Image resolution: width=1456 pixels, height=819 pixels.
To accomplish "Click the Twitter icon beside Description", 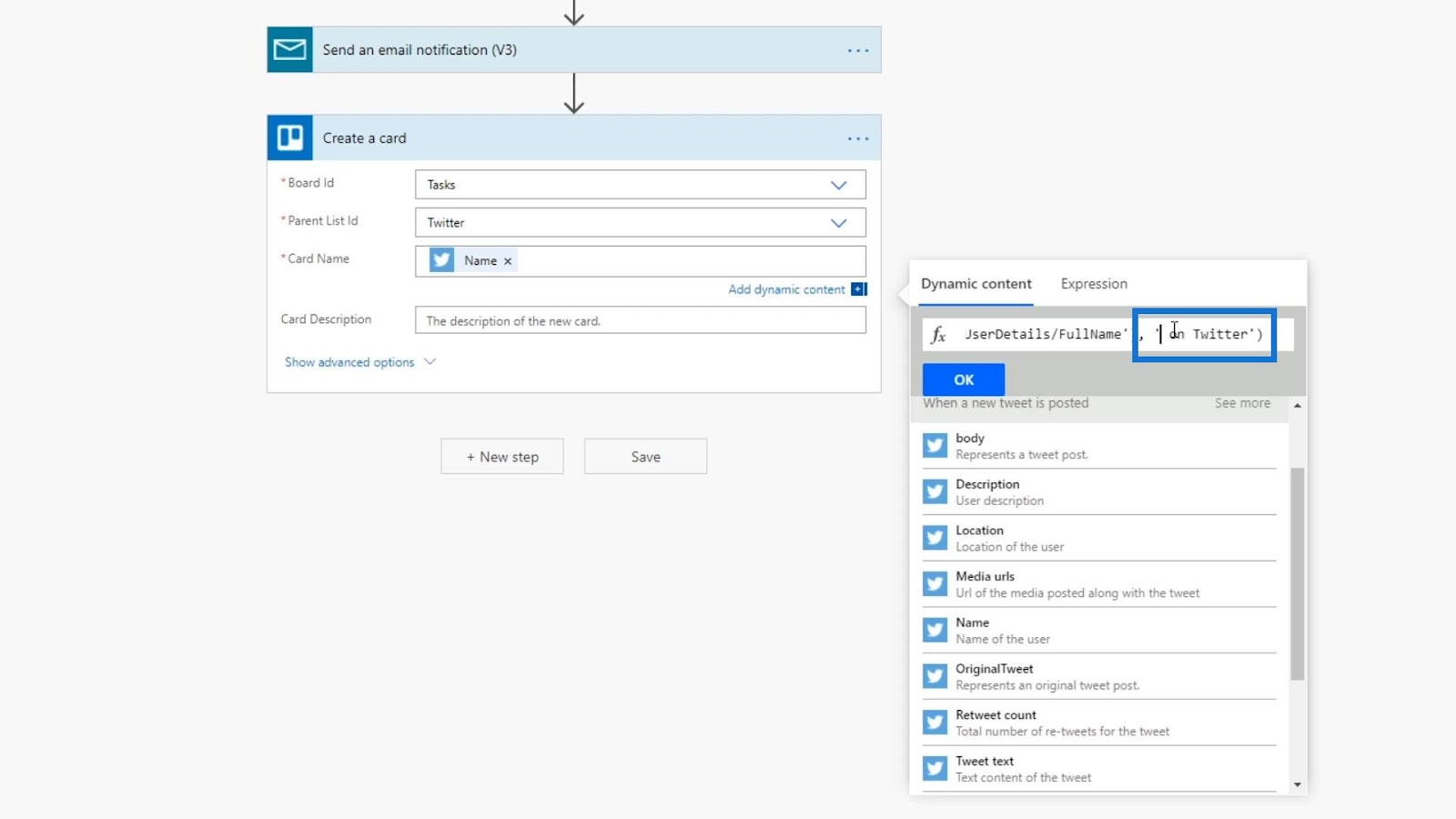I will point(935,491).
